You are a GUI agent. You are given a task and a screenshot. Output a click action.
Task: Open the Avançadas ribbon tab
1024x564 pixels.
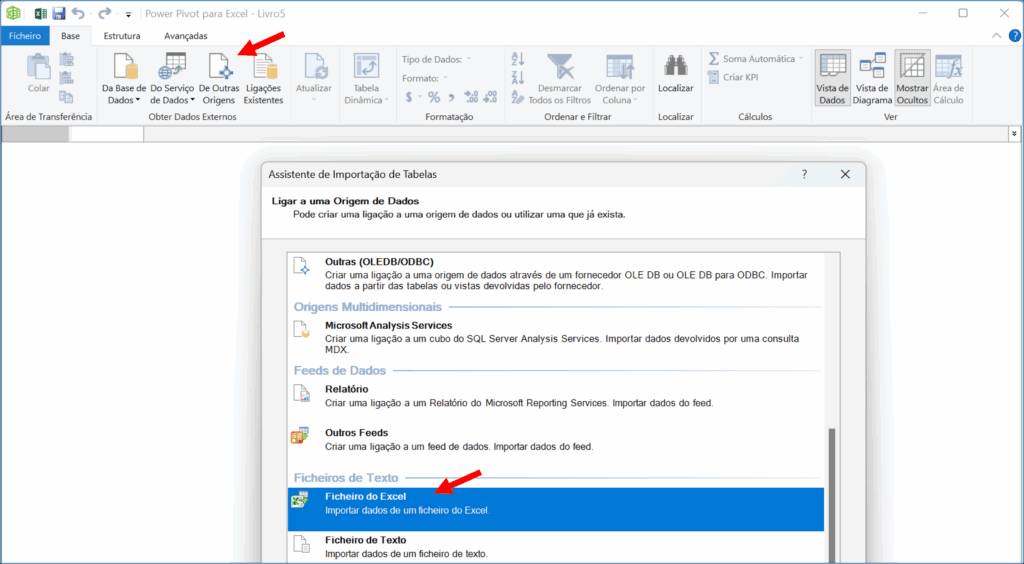point(186,36)
